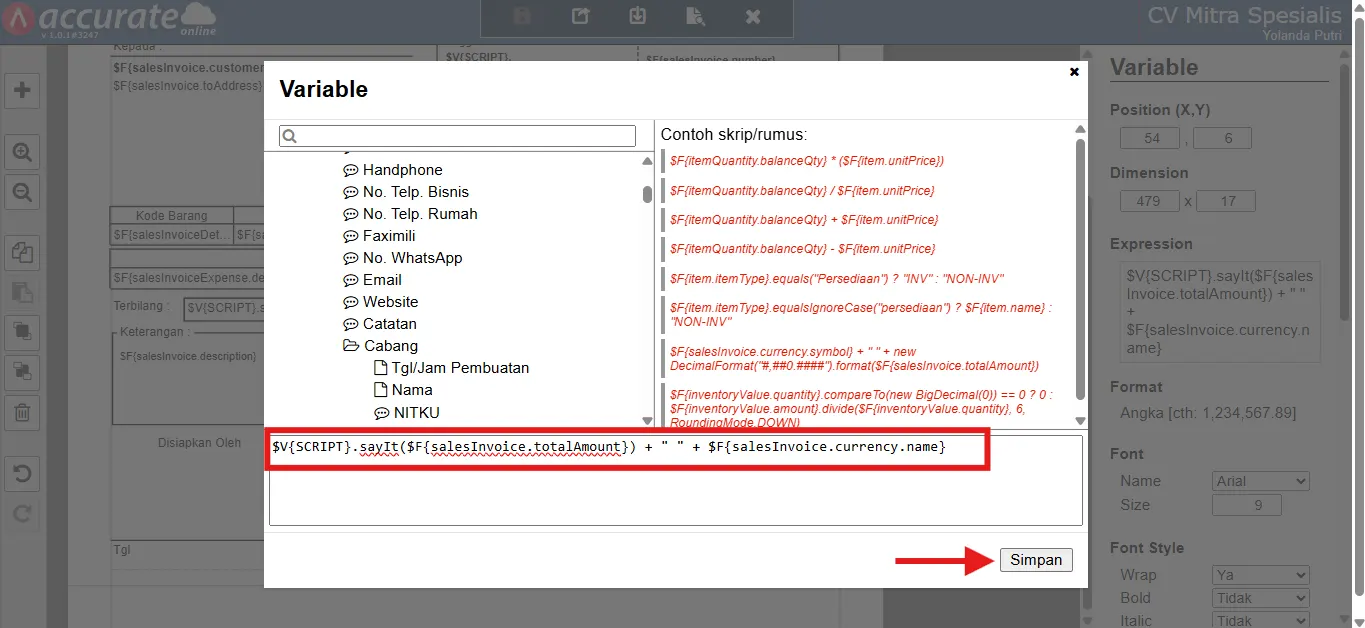Image resolution: width=1365 pixels, height=628 pixels.
Task: Click the copy icon in left sidebar
Action: (x=22, y=253)
